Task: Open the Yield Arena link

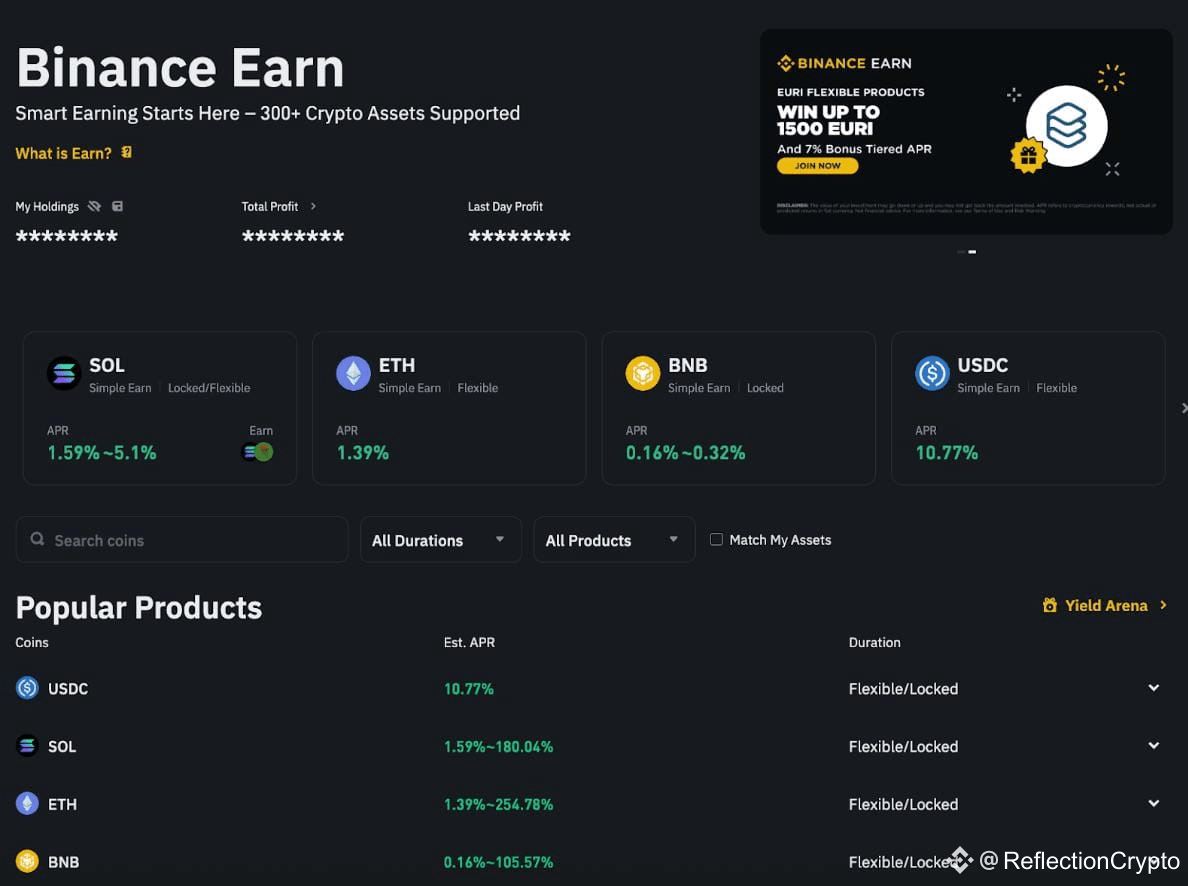Action: [1105, 605]
